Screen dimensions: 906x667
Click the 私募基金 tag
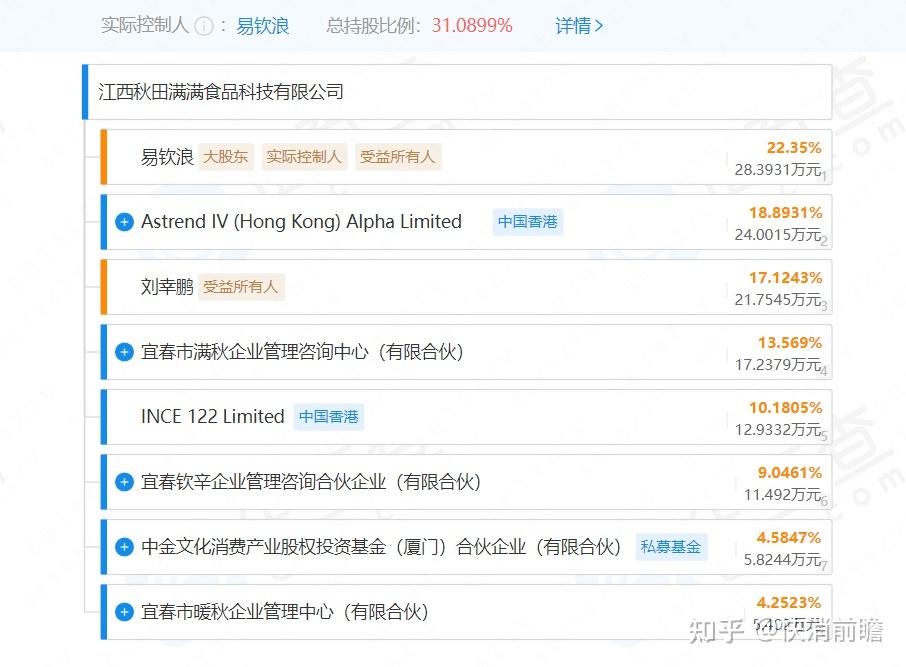(671, 547)
